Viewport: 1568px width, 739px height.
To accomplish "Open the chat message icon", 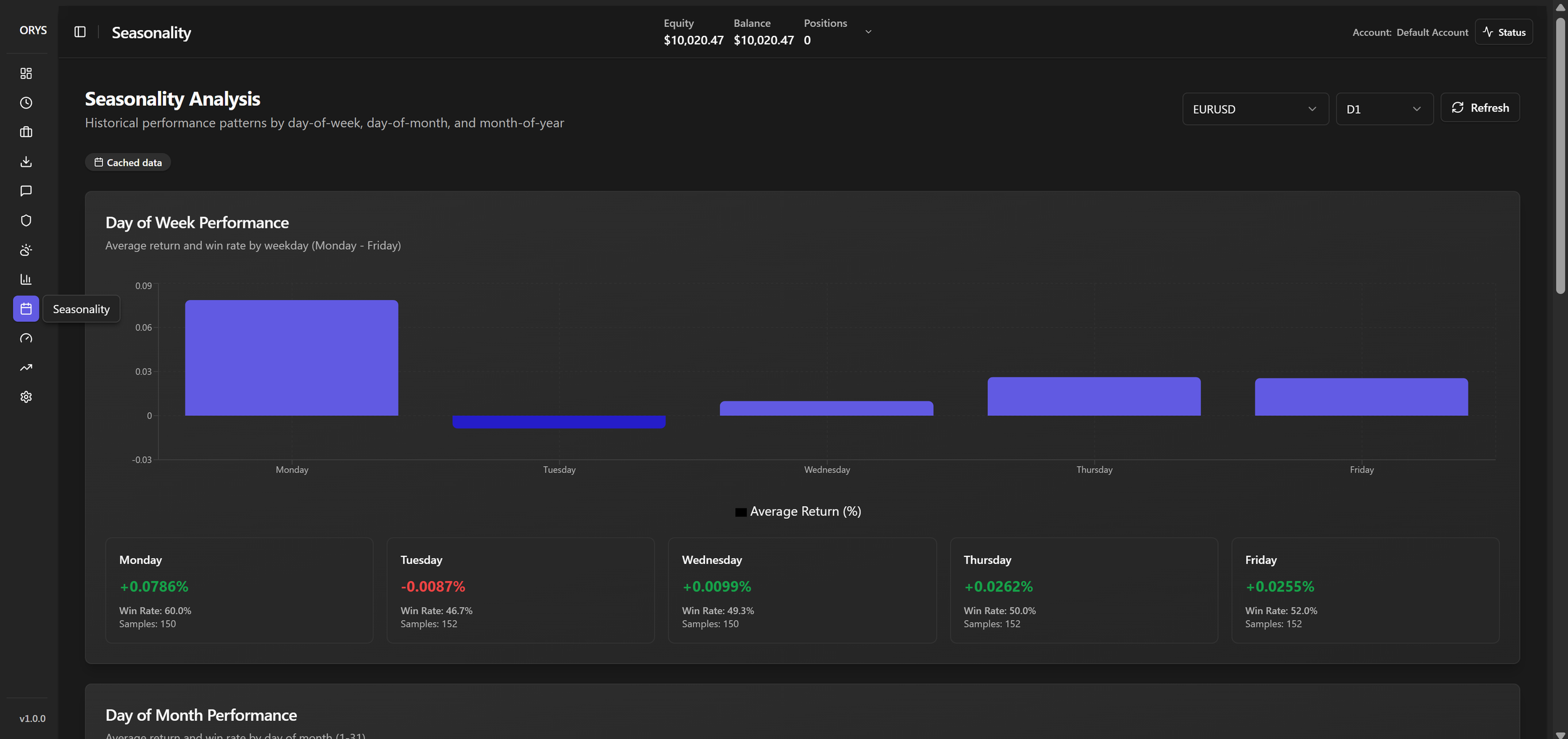I will pos(26,191).
